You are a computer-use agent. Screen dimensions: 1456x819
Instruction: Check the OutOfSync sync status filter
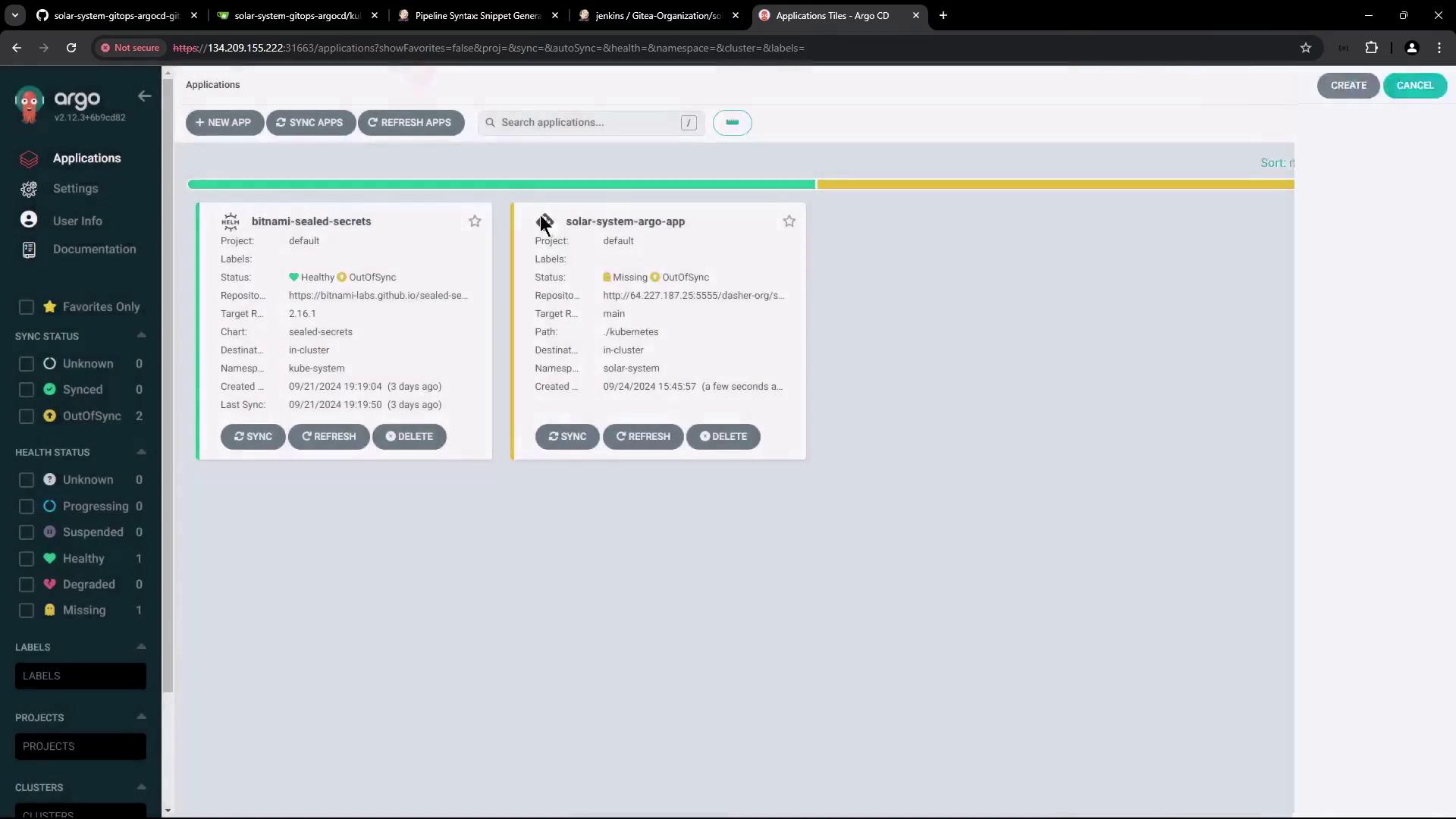coord(27,416)
